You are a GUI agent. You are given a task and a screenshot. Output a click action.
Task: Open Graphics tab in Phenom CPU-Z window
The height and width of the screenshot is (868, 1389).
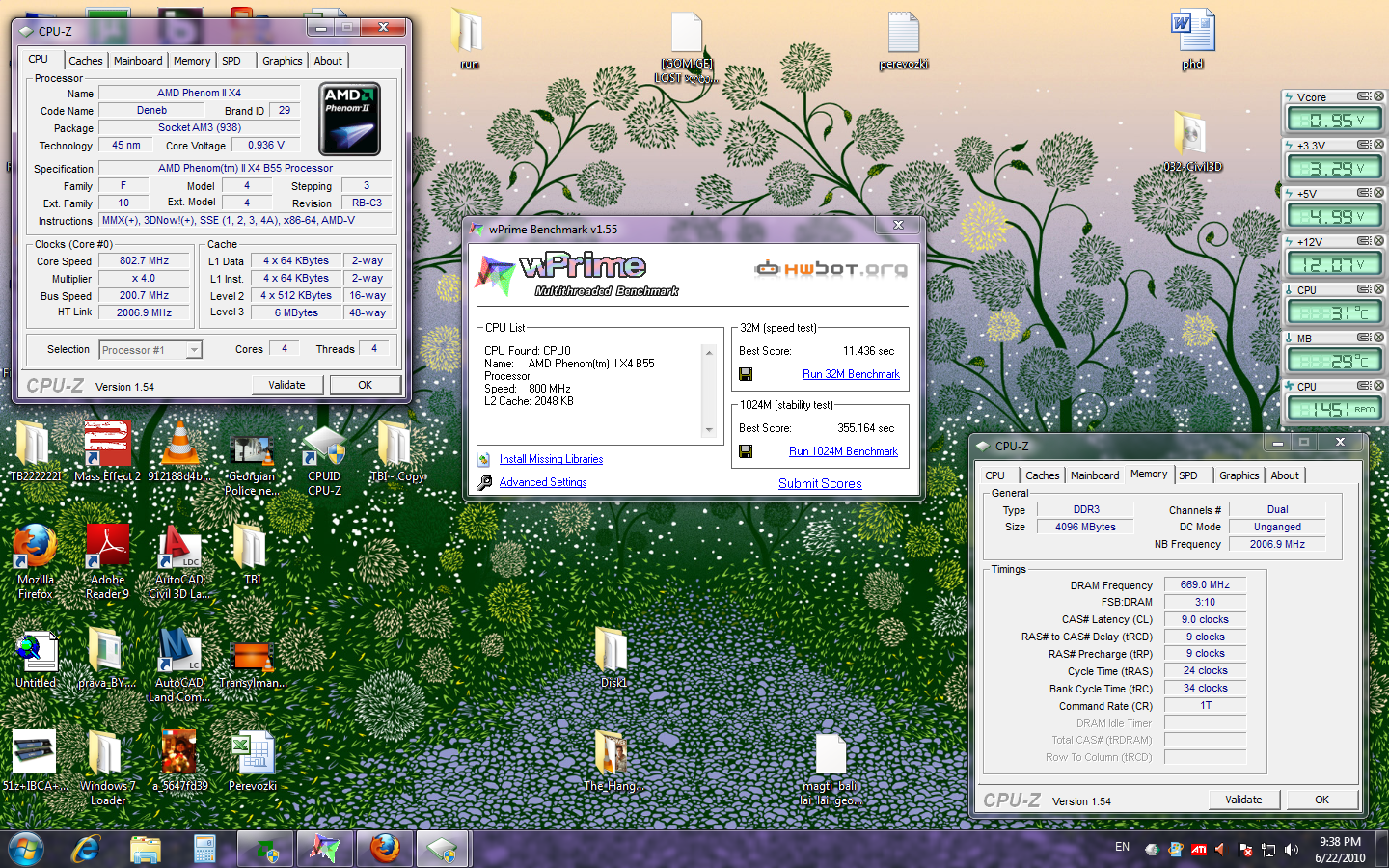tap(283, 61)
